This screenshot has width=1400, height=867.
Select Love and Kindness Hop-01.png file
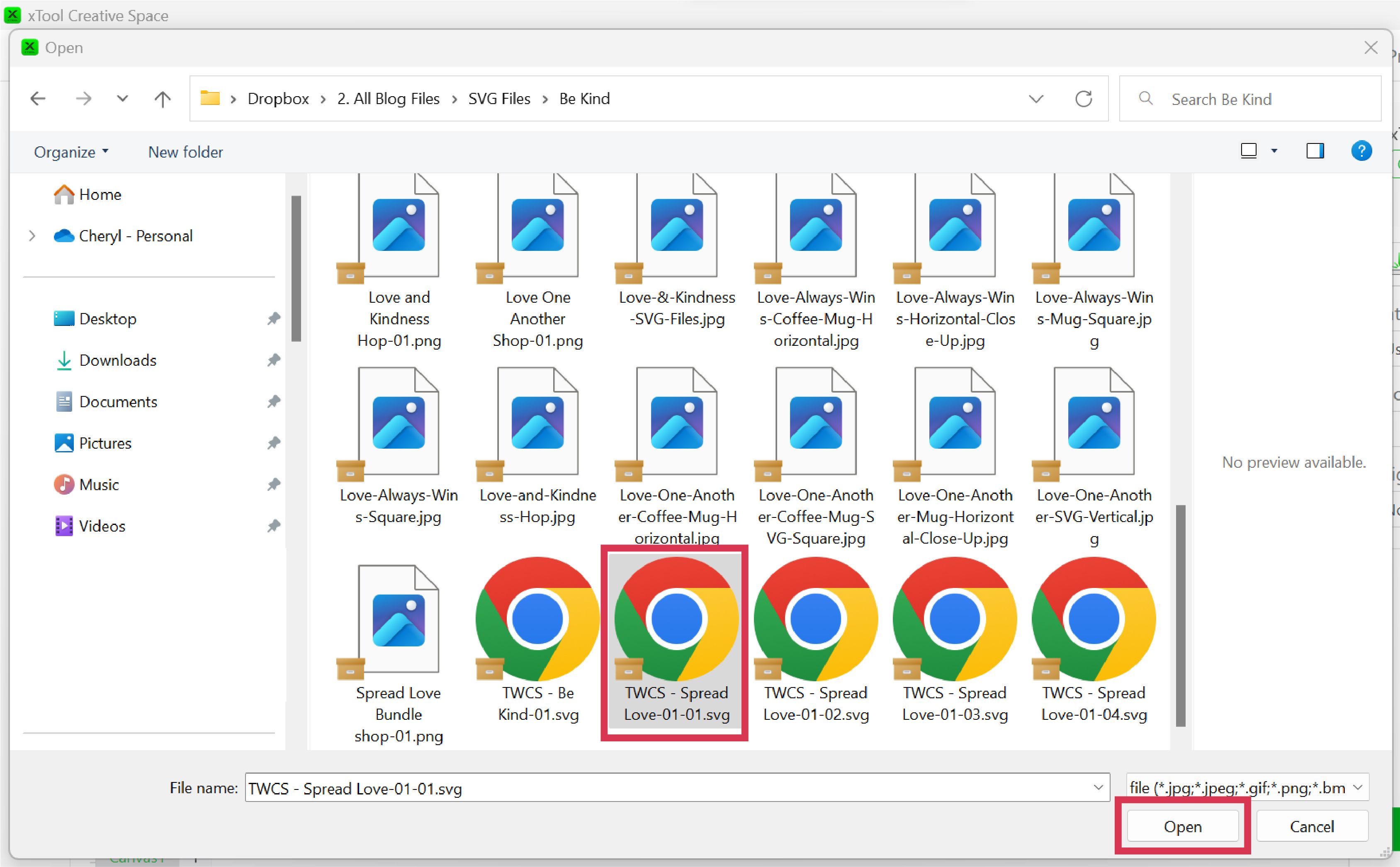tap(399, 261)
